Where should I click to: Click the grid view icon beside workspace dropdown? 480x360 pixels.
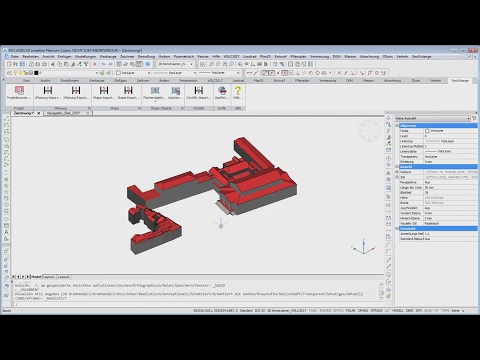pyautogui.click(x=202, y=64)
